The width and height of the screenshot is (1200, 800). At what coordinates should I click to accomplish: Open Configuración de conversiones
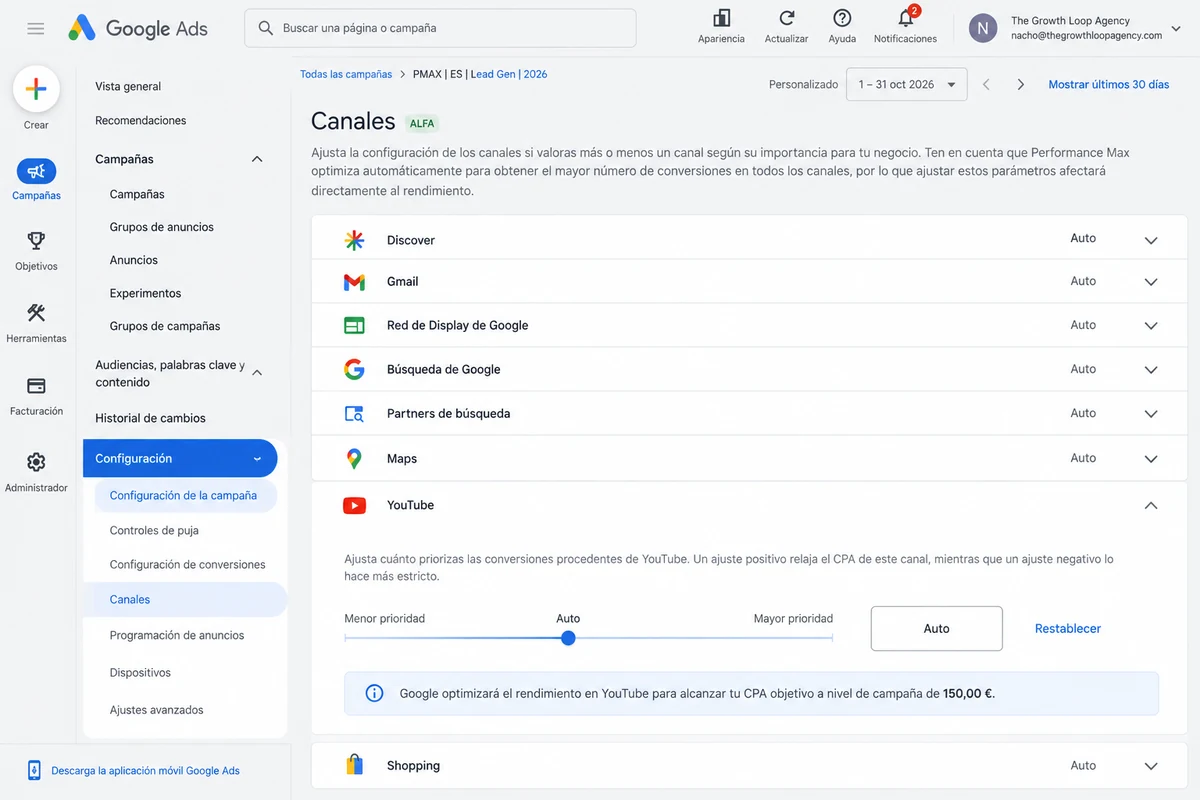click(x=188, y=564)
